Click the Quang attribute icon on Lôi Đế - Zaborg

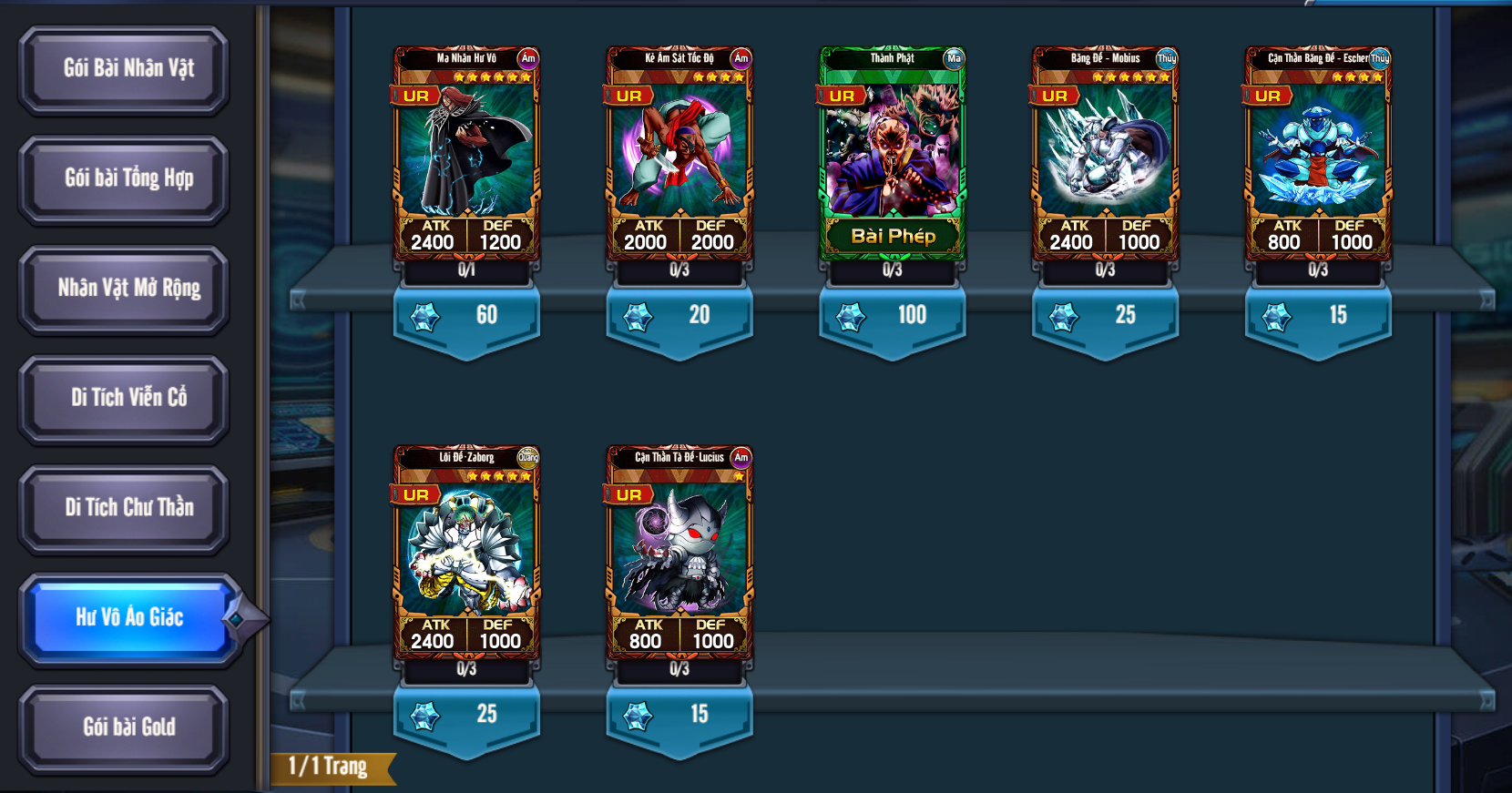tap(528, 457)
